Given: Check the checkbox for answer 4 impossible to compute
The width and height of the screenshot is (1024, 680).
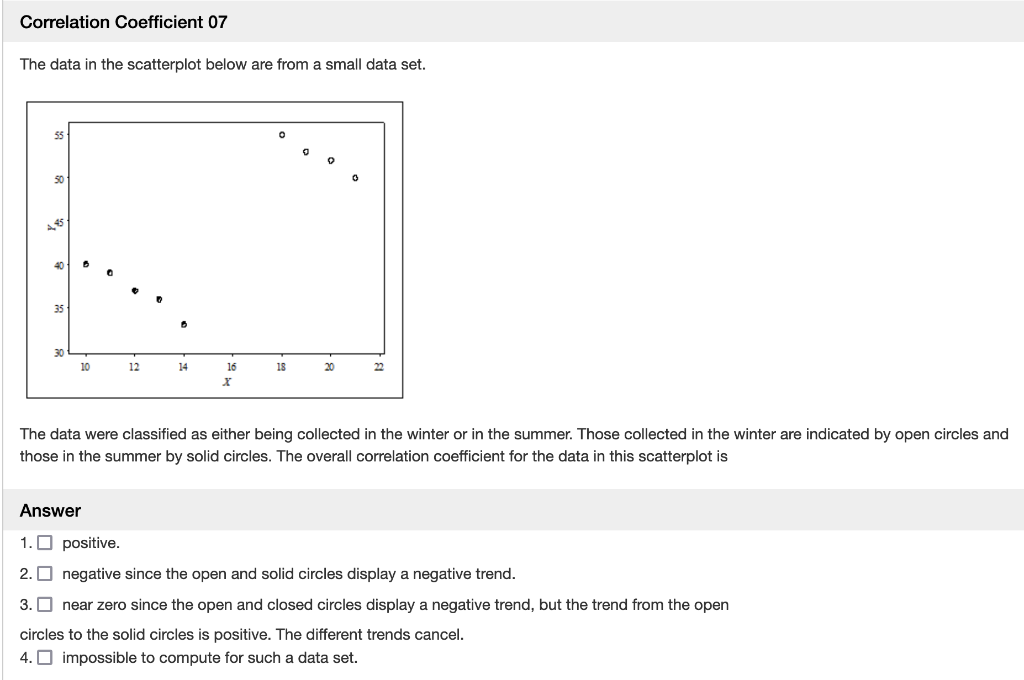Looking at the screenshot, I should pos(44,657).
